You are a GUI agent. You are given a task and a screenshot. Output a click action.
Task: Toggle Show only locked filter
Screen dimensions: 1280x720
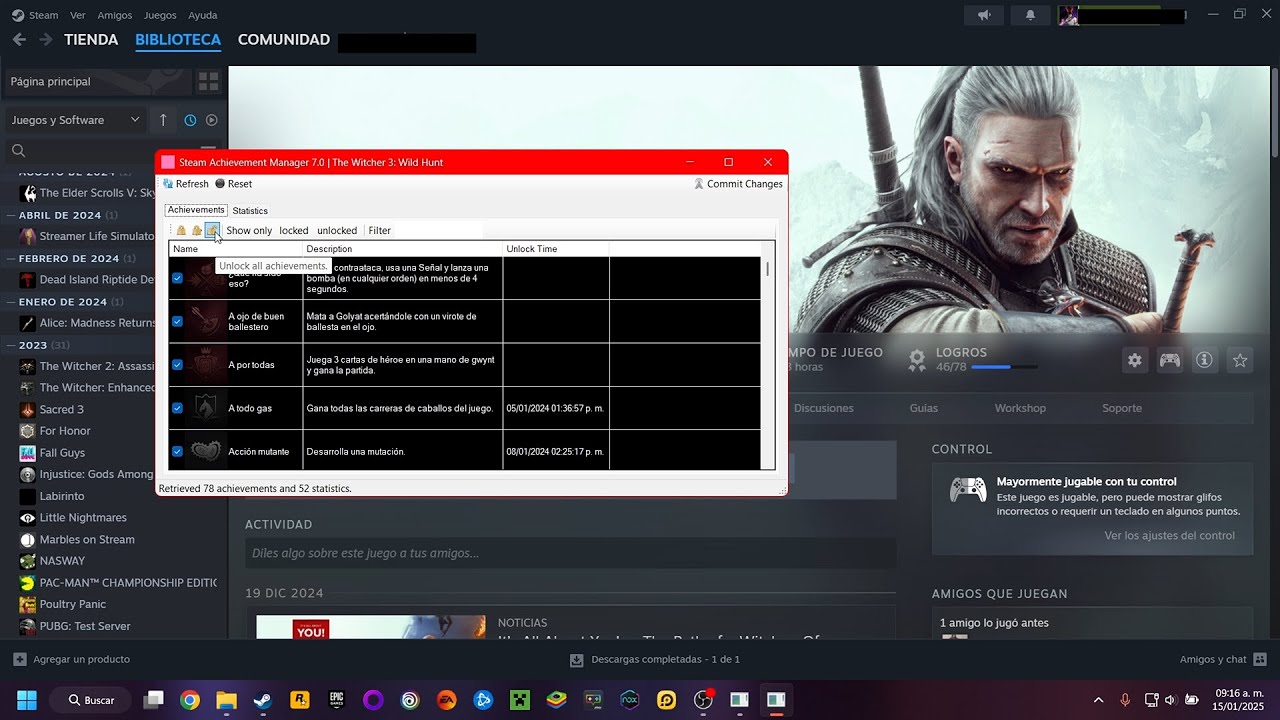(293, 230)
